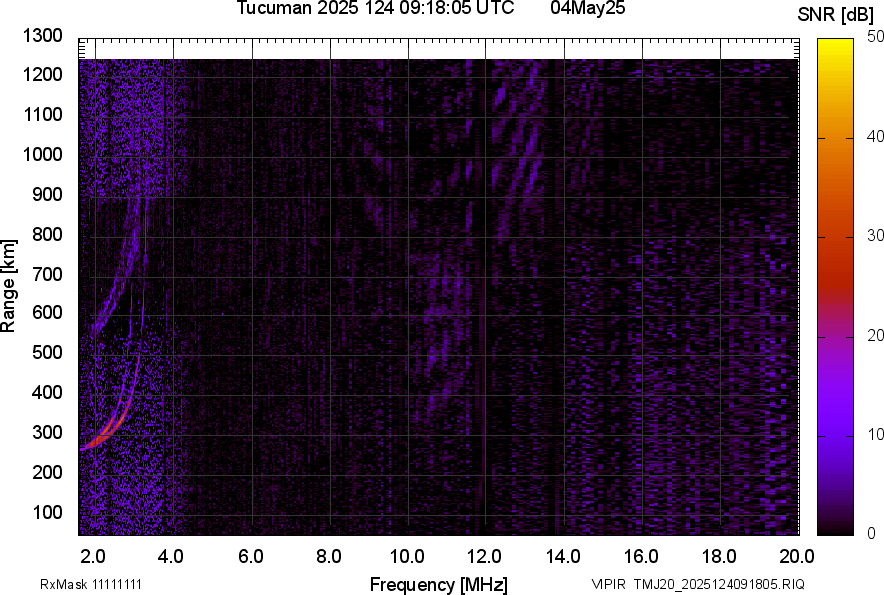Viewport: 884px width, 595px height.
Task: Click the 04May25 date label
Action: click(x=588, y=8)
